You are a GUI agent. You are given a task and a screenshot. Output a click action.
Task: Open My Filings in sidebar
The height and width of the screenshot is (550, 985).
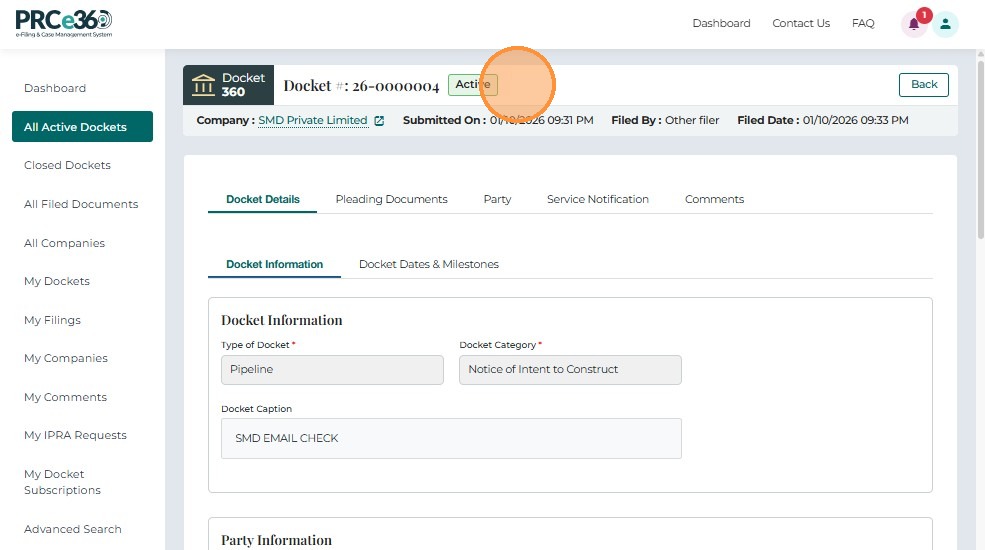point(53,320)
